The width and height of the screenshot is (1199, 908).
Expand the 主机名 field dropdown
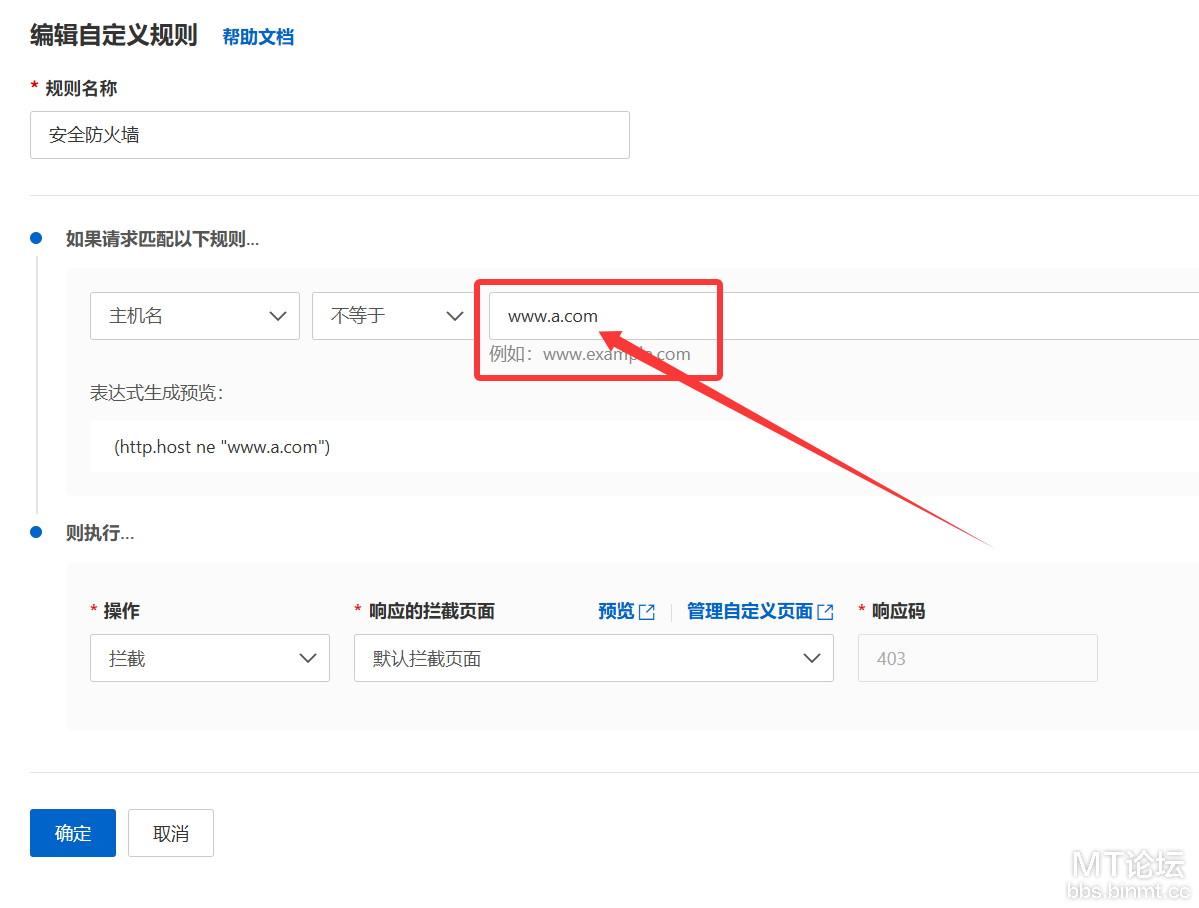click(194, 316)
